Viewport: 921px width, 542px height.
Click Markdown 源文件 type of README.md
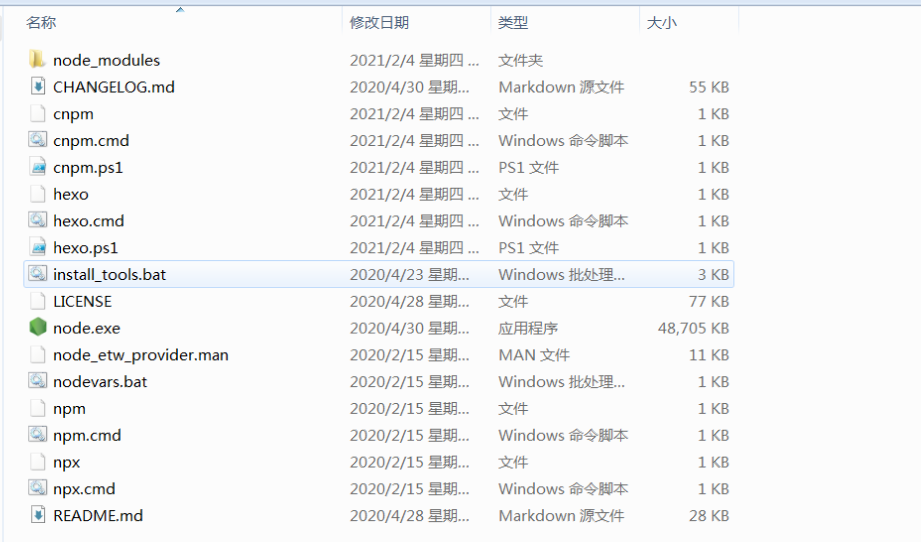[561, 516]
